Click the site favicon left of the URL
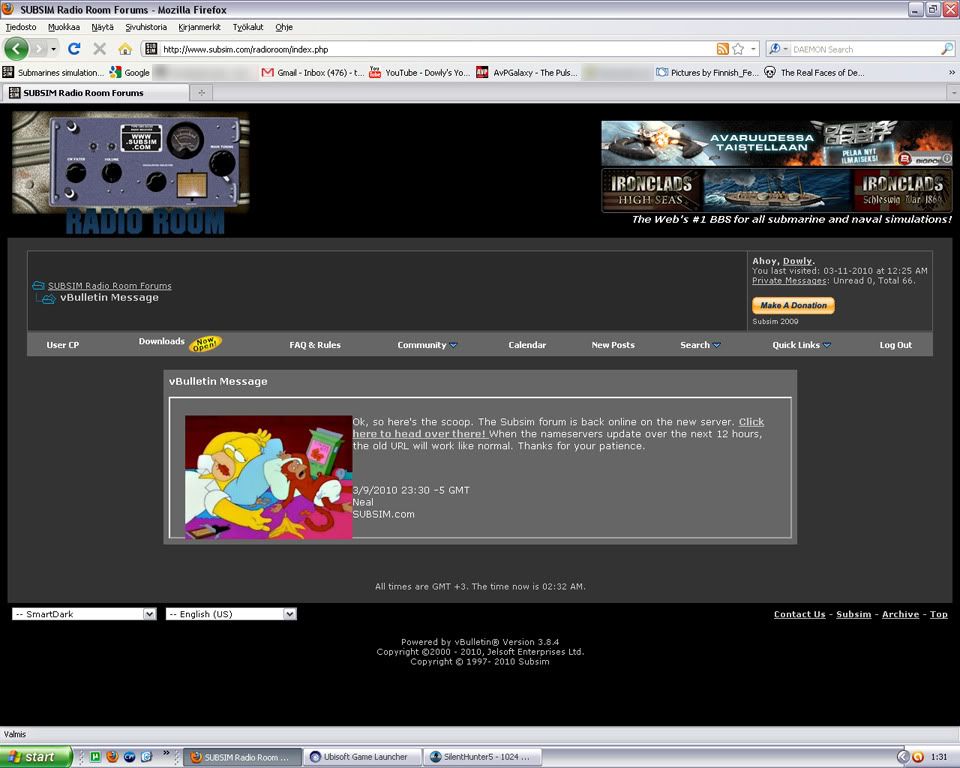960x768 pixels. 151,49
